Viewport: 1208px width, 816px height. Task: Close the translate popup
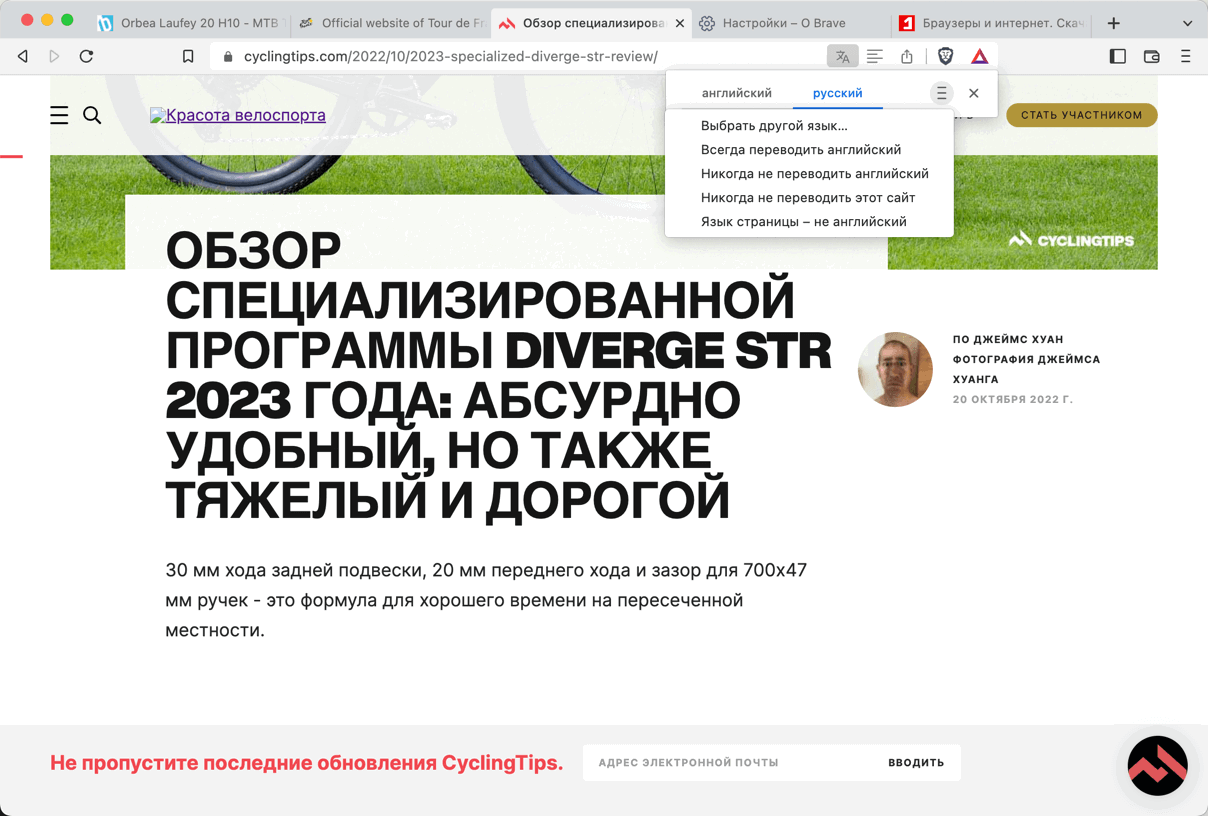[x=974, y=93]
